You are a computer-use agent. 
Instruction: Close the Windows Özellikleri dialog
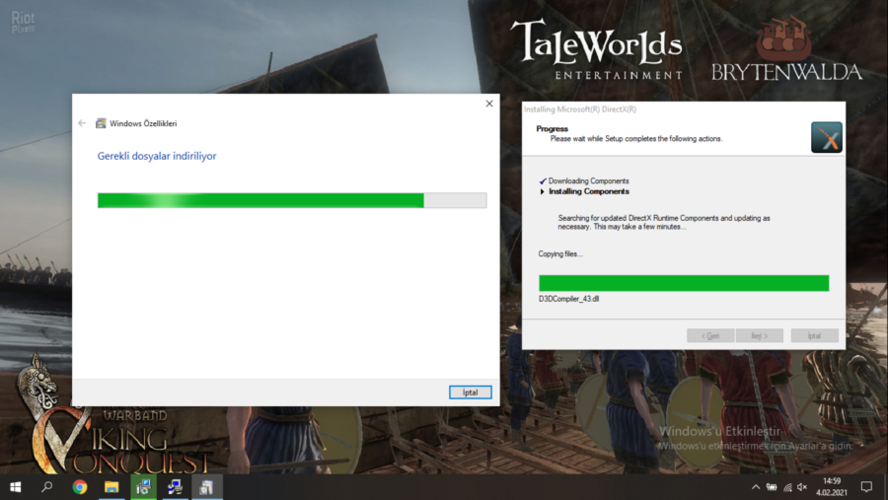click(489, 104)
